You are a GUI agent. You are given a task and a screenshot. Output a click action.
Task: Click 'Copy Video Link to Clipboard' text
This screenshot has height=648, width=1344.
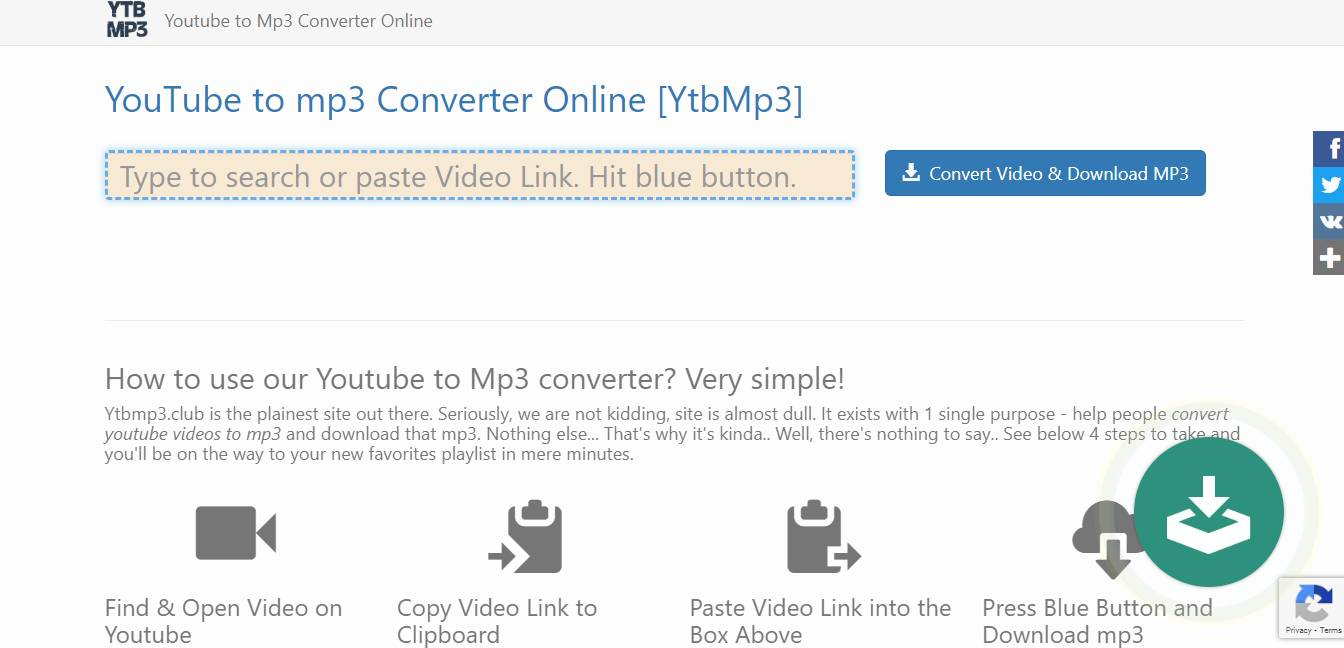pos(497,621)
